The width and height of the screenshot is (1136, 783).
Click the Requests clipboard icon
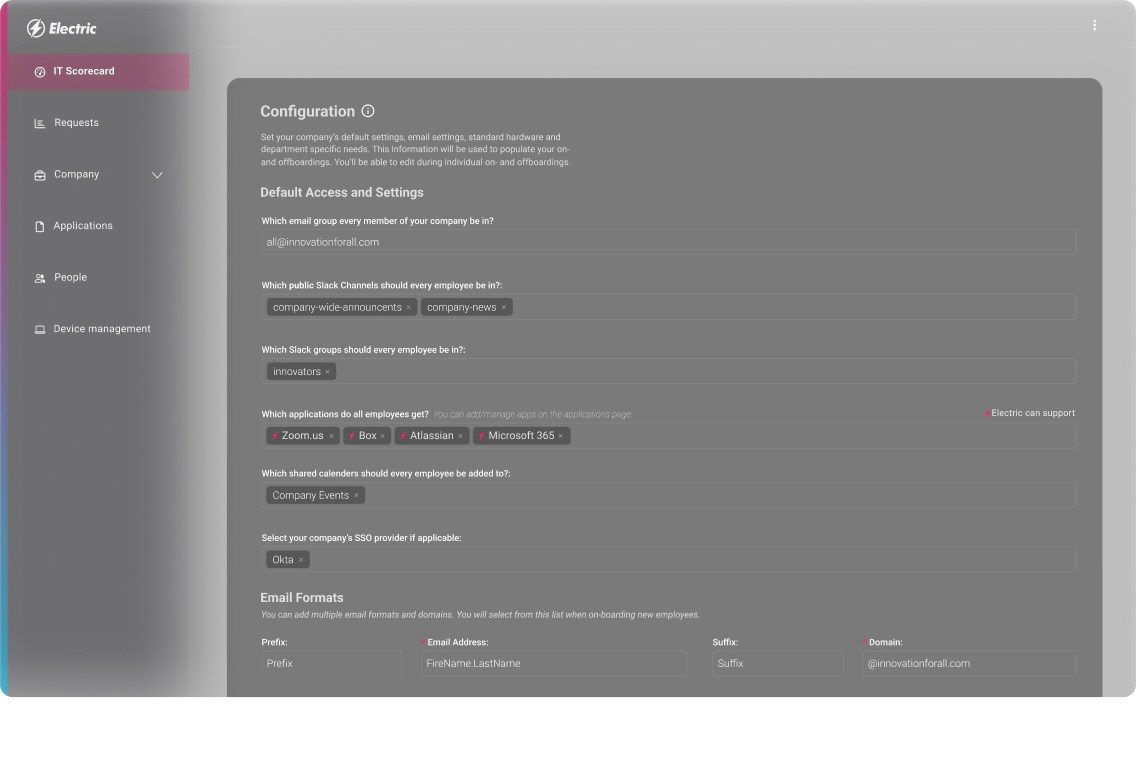pos(39,122)
